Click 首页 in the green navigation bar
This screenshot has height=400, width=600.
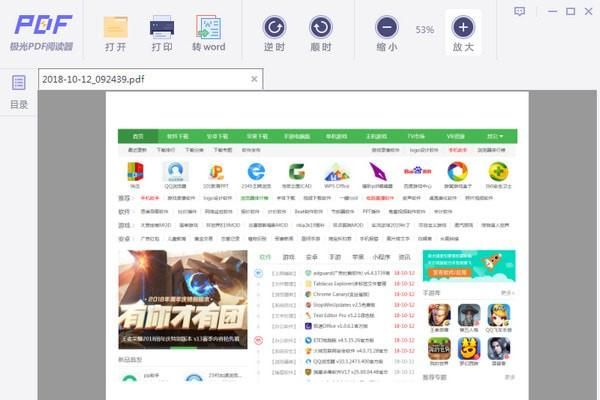coord(138,136)
